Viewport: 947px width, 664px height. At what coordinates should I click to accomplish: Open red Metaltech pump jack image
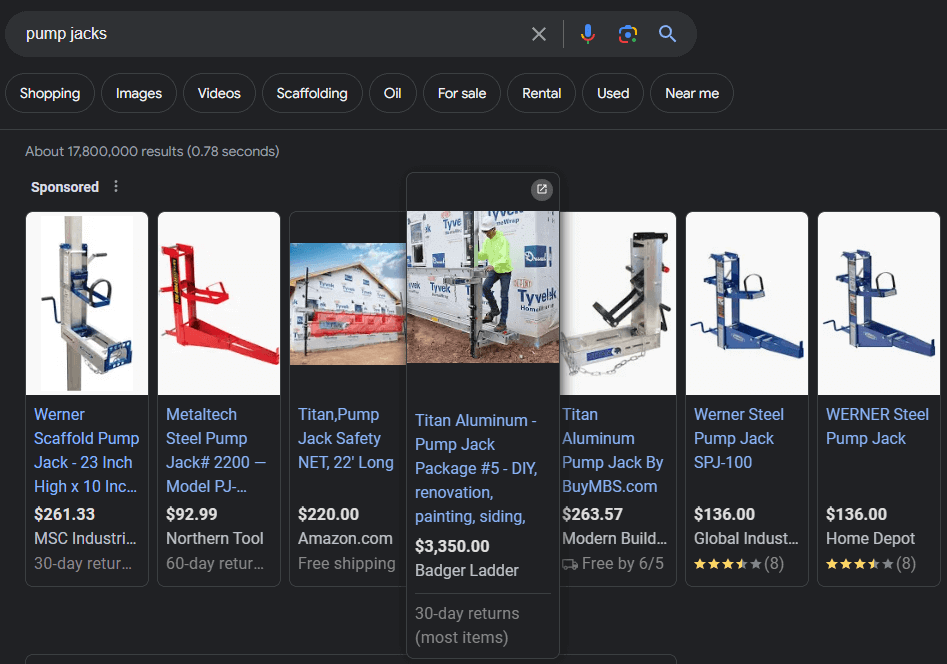click(x=219, y=303)
